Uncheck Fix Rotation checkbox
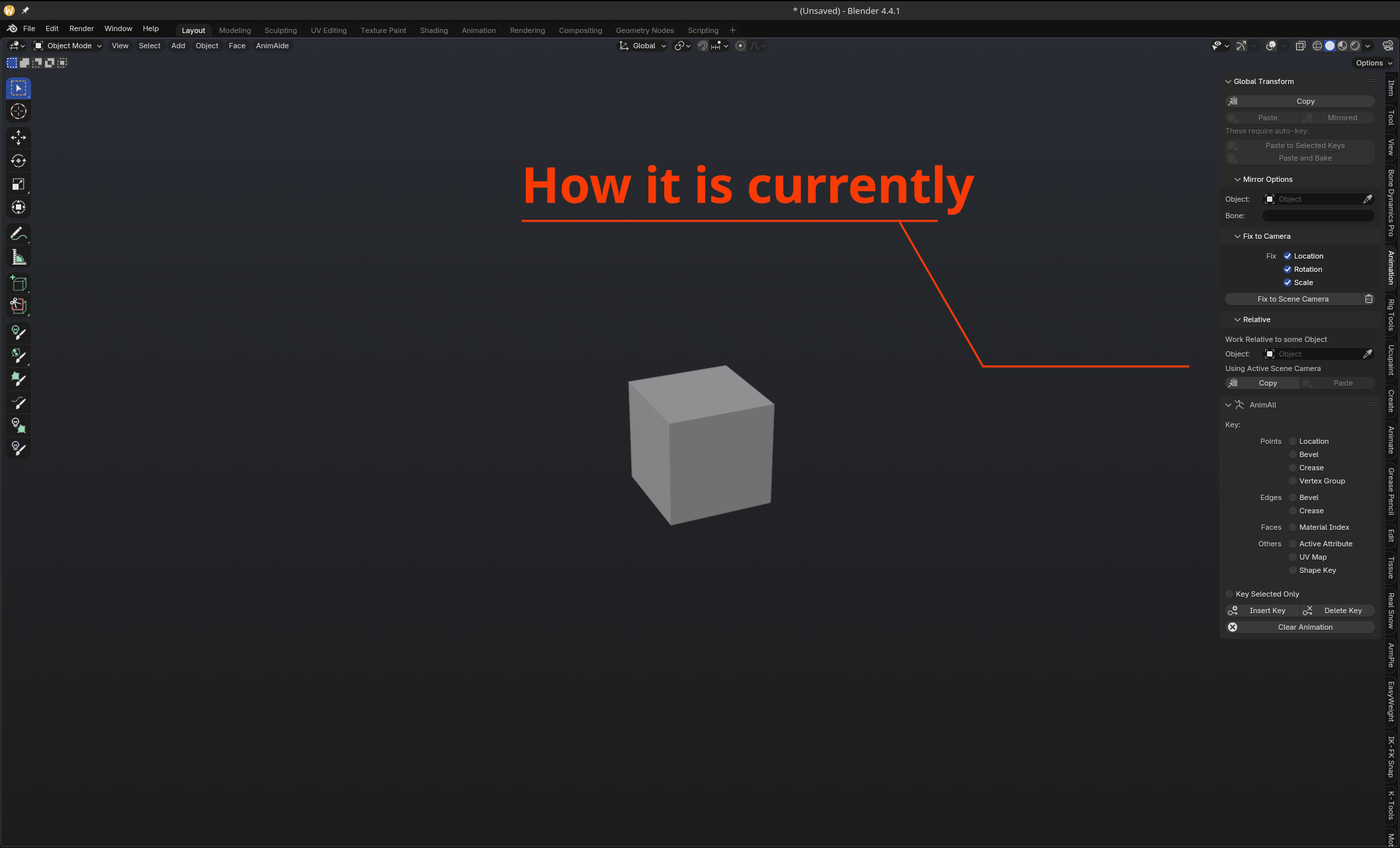The image size is (1400, 848). 1288,269
